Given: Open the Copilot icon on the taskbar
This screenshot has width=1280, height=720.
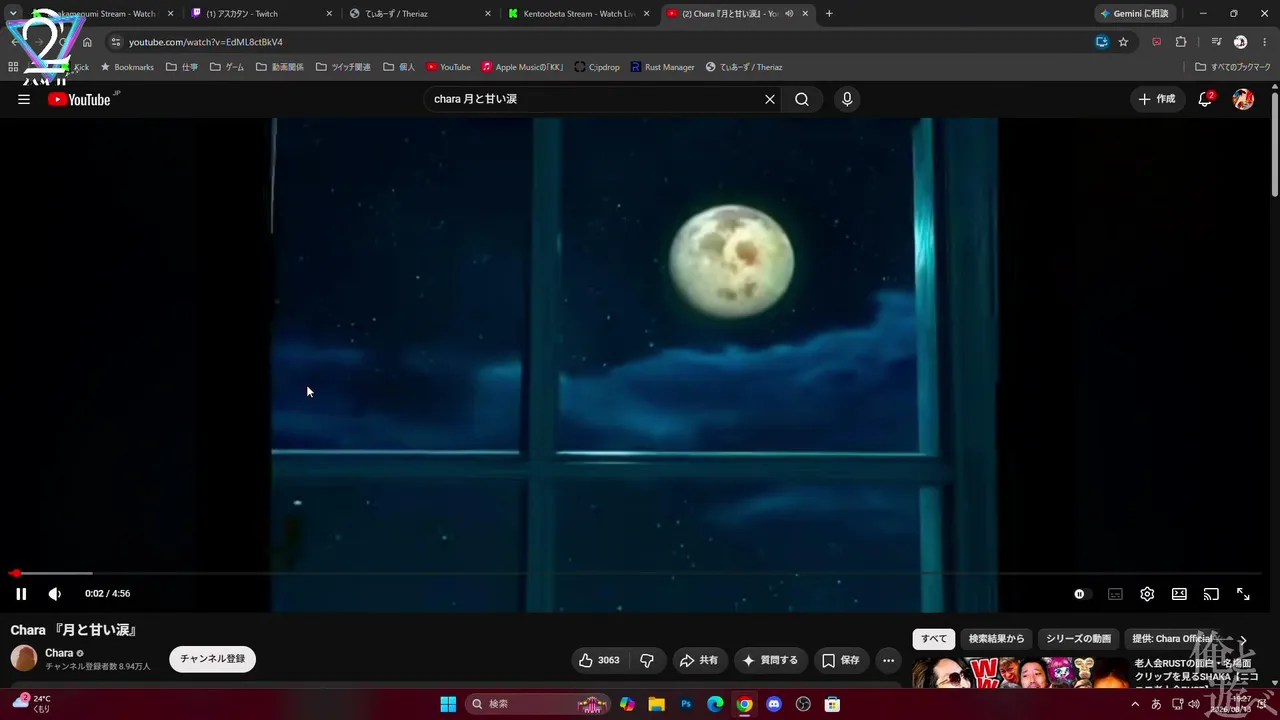Looking at the screenshot, I should [x=627, y=704].
